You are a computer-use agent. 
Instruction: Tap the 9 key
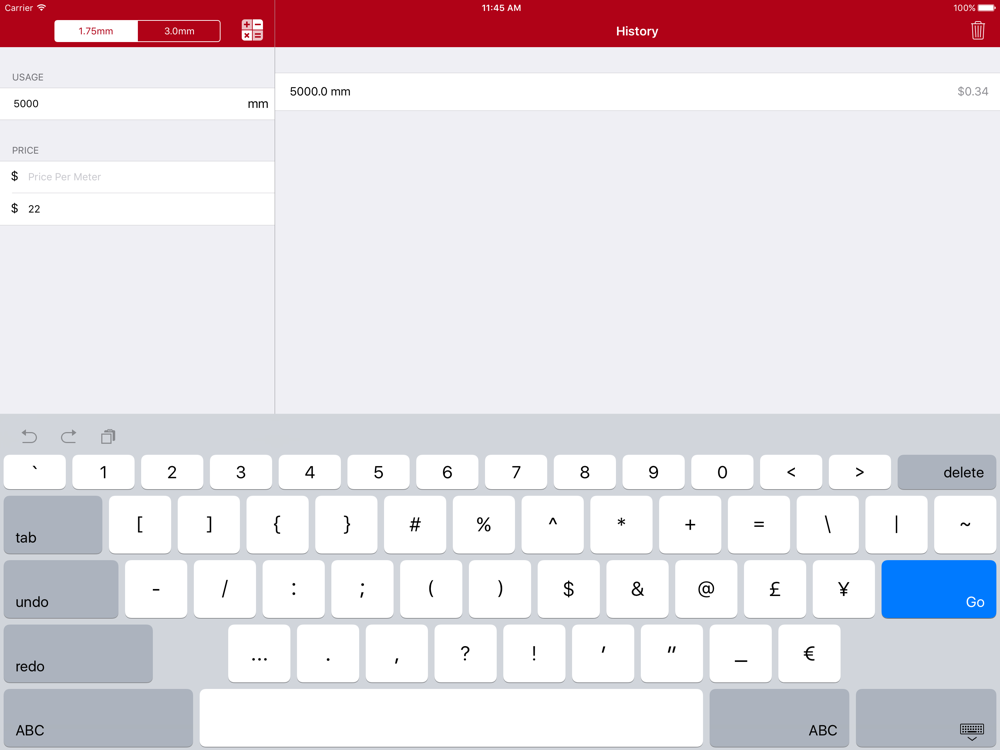[x=653, y=472]
